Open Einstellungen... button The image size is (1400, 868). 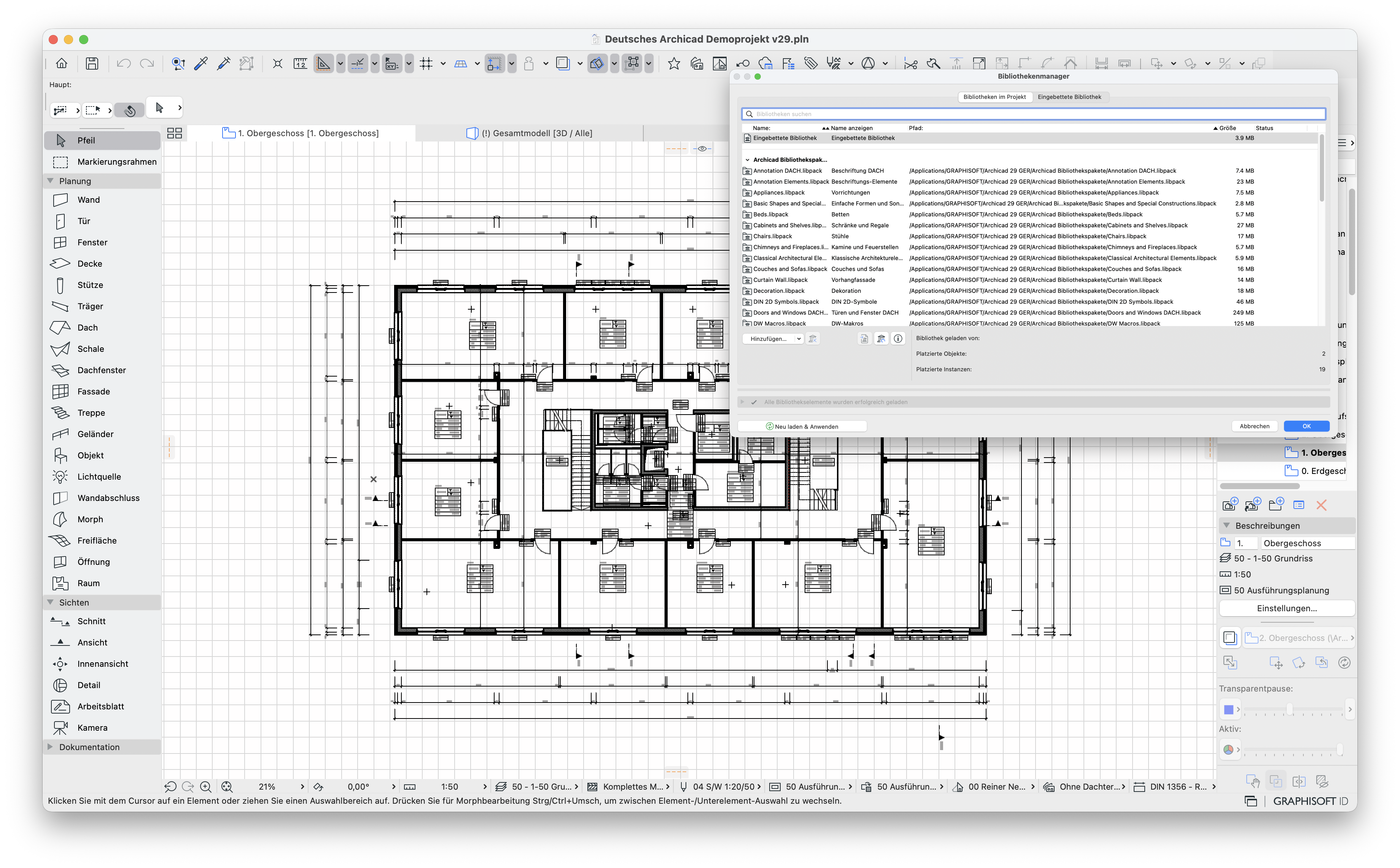point(1287,609)
